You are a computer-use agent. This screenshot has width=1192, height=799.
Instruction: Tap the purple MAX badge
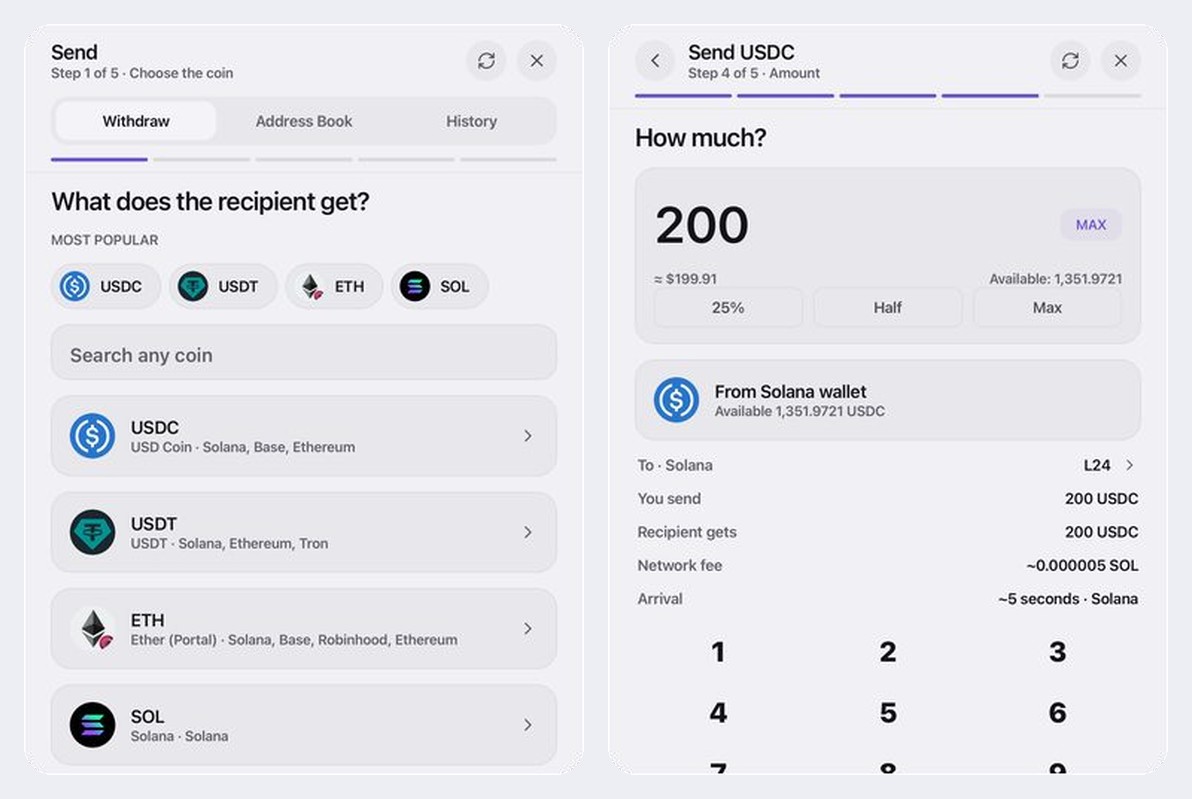coord(1091,224)
